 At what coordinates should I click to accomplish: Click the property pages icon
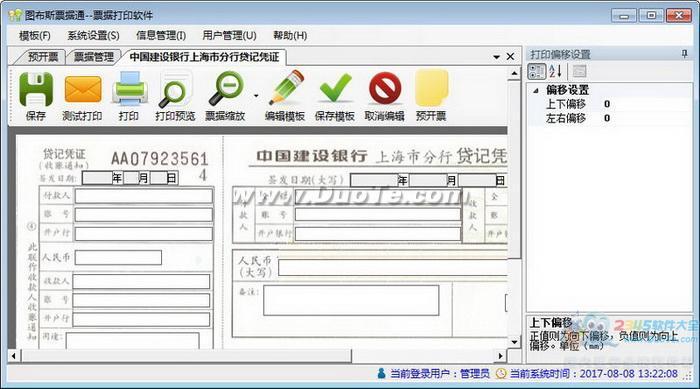(579, 71)
